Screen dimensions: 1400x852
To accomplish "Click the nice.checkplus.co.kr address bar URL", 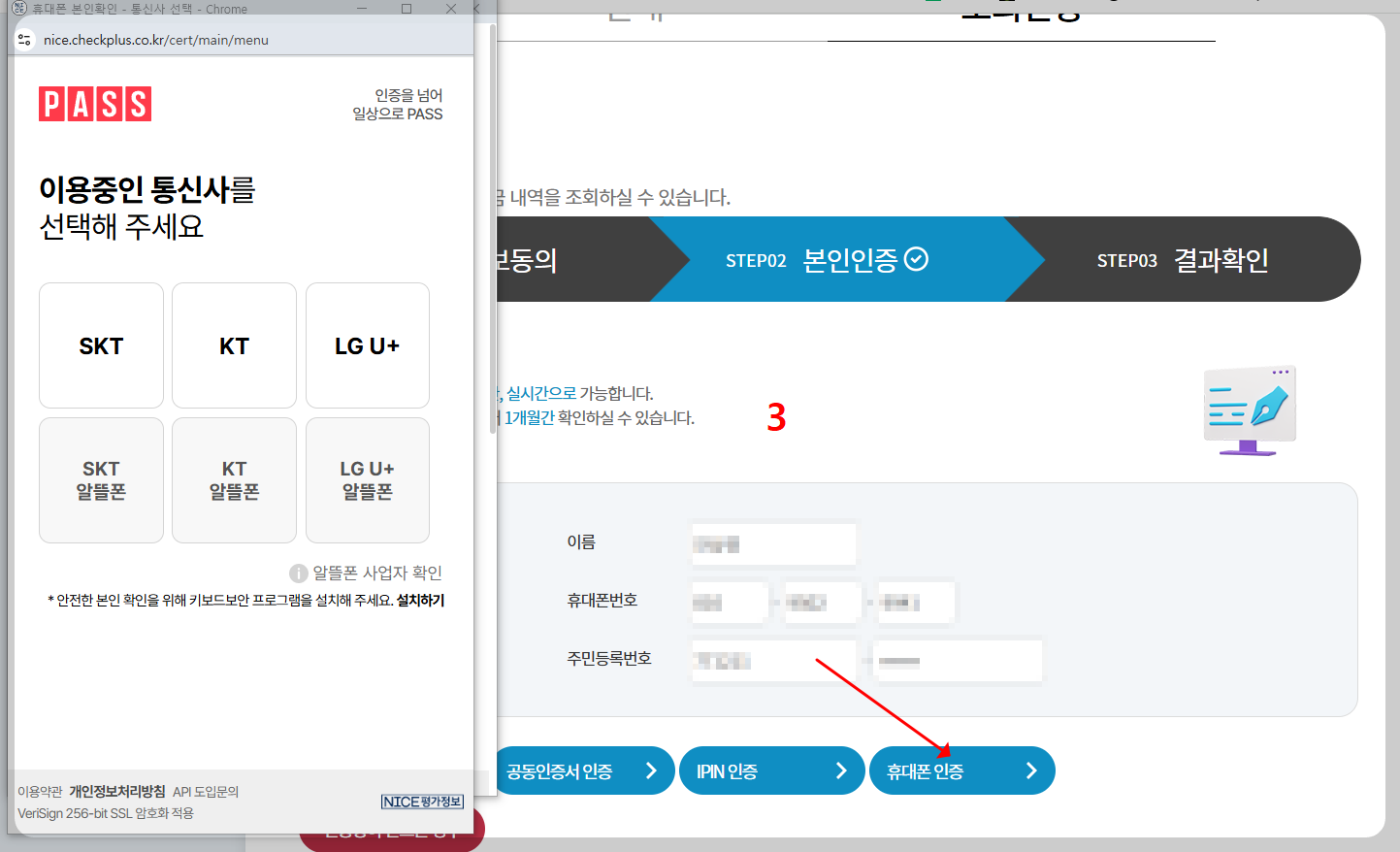I will pyautogui.click(x=156, y=40).
